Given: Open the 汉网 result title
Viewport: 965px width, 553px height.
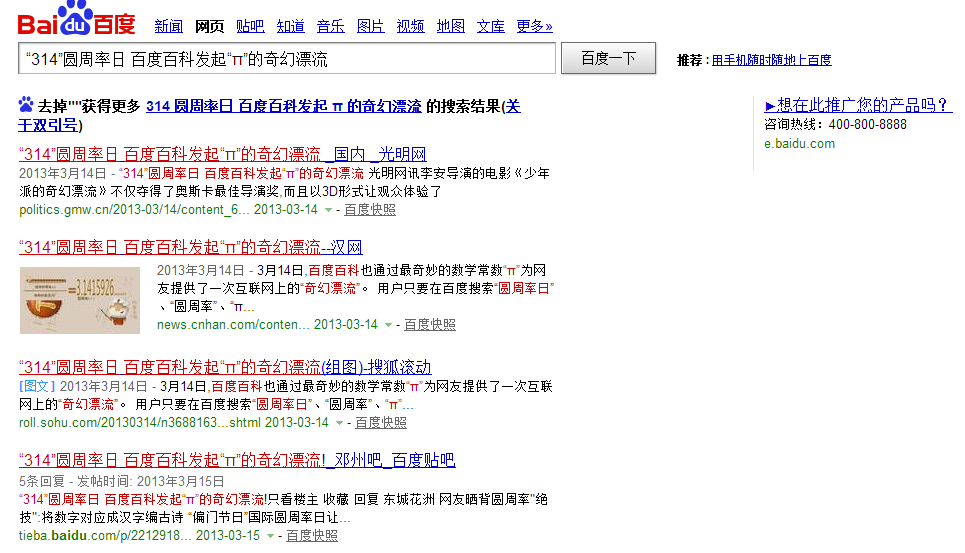Looking at the screenshot, I should (x=191, y=247).
